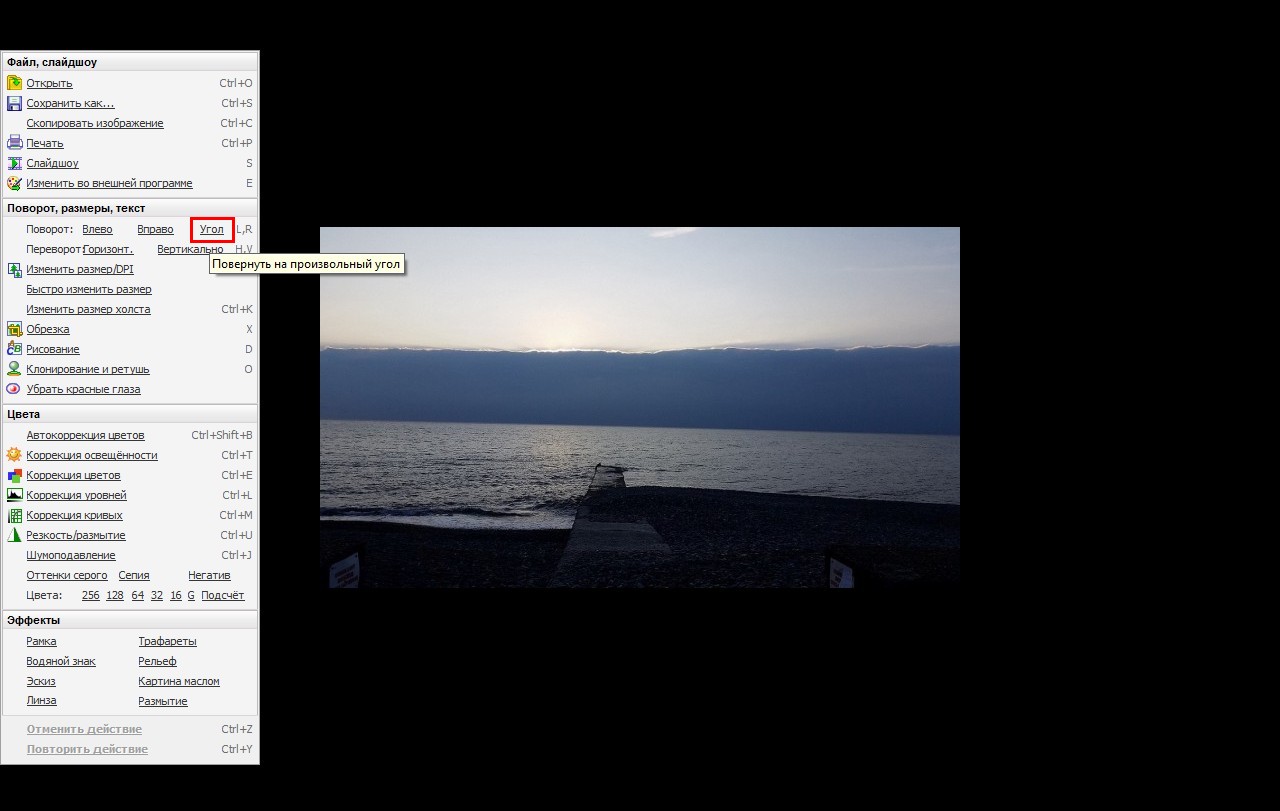Open the Водяной знак effect
The width and height of the screenshot is (1280, 811).
pyautogui.click(x=61, y=661)
